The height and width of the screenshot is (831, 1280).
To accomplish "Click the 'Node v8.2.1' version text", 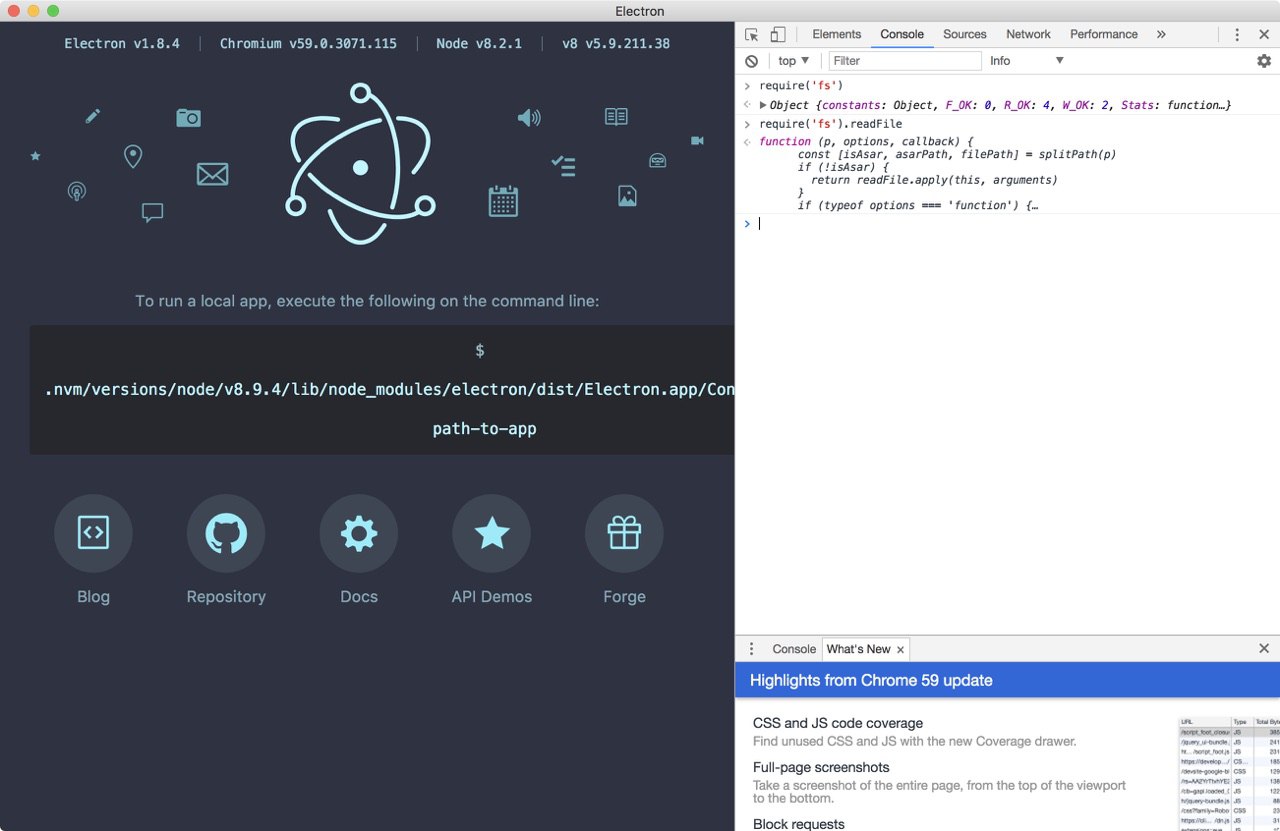I will tap(479, 44).
